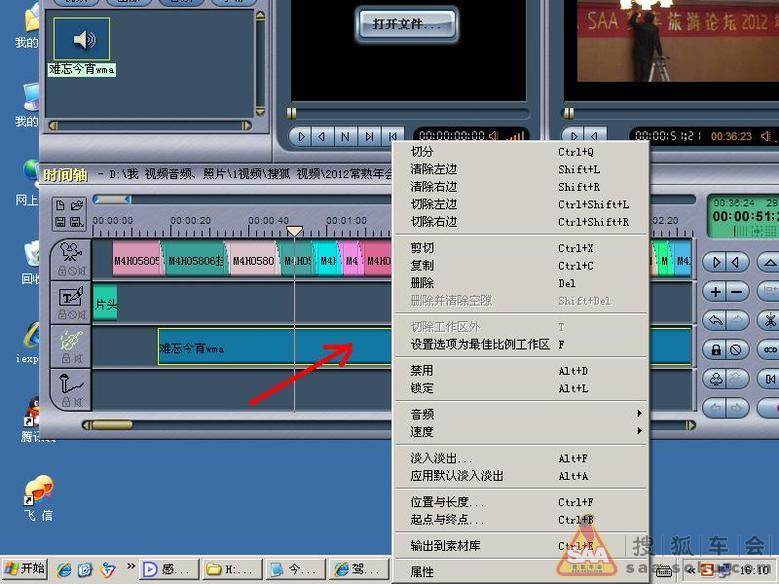
Task: Select 切分 in the context menu
Action: pos(422,152)
